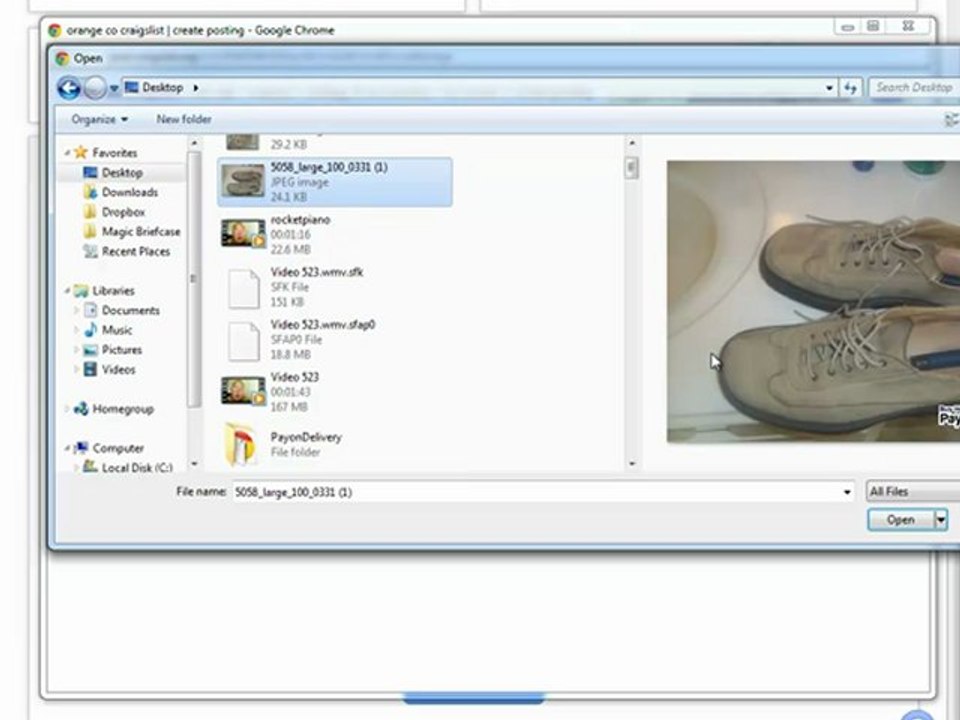The height and width of the screenshot is (720, 960).
Task: Select the Video 523 video thumbnail
Action: (x=243, y=391)
